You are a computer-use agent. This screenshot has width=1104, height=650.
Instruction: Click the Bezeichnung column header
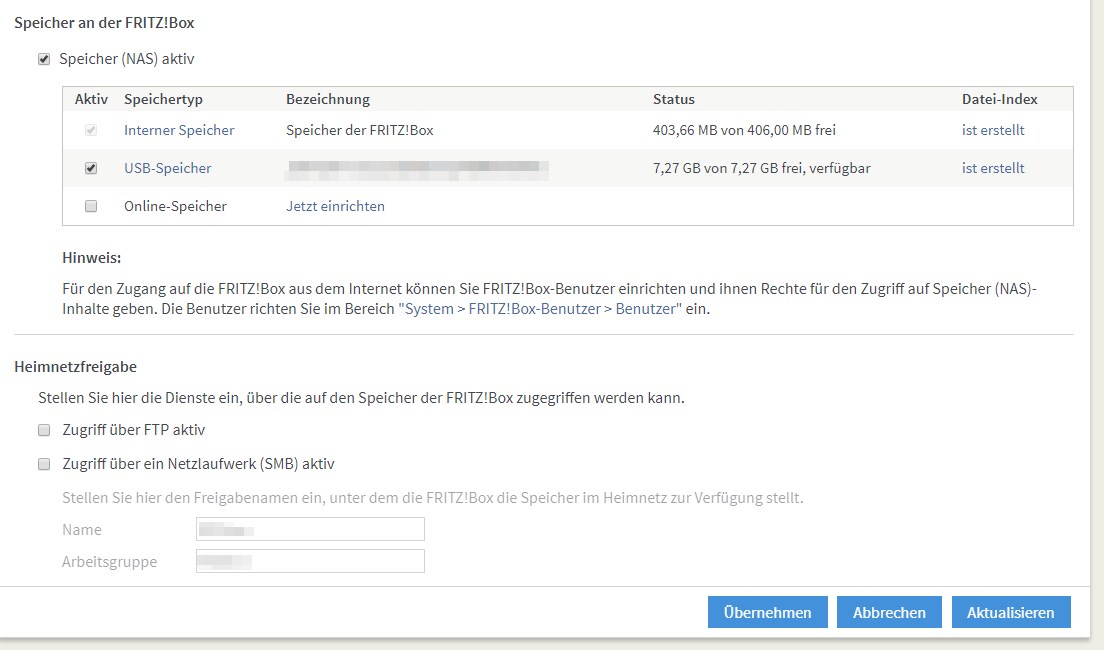click(x=328, y=99)
